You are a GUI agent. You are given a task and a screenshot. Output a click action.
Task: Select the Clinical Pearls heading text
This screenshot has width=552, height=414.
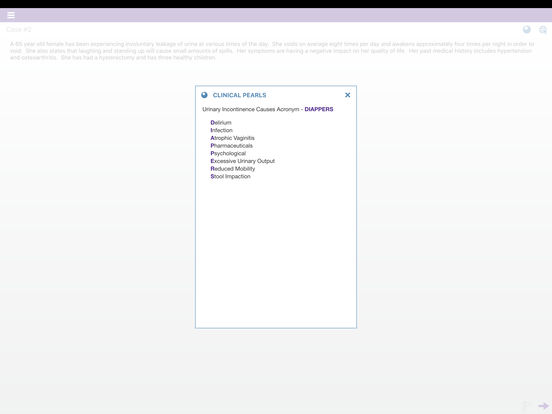coord(239,95)
